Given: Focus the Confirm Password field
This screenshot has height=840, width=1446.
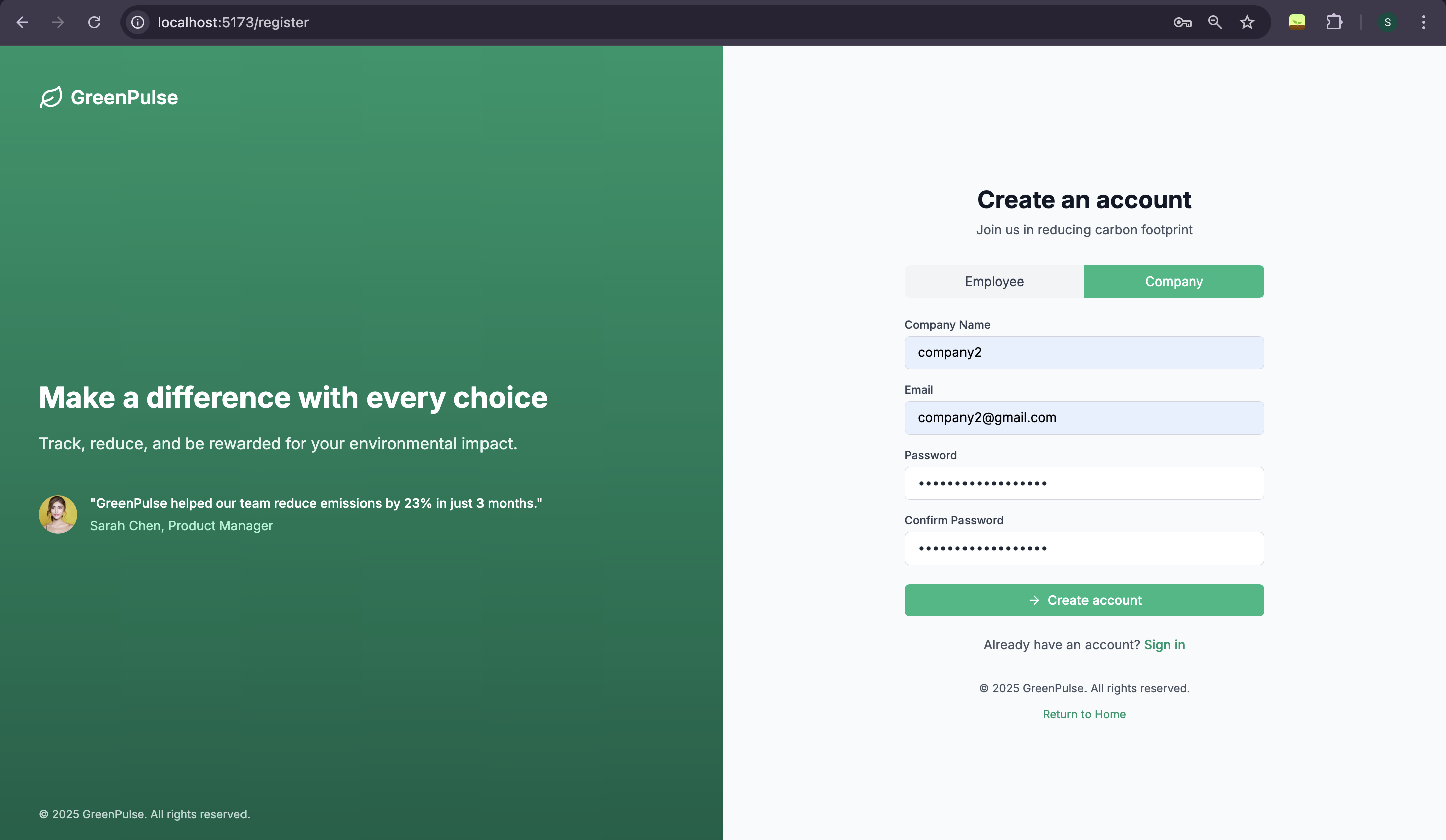Looking at the screenshot, I should click(x=1083, y=548).
